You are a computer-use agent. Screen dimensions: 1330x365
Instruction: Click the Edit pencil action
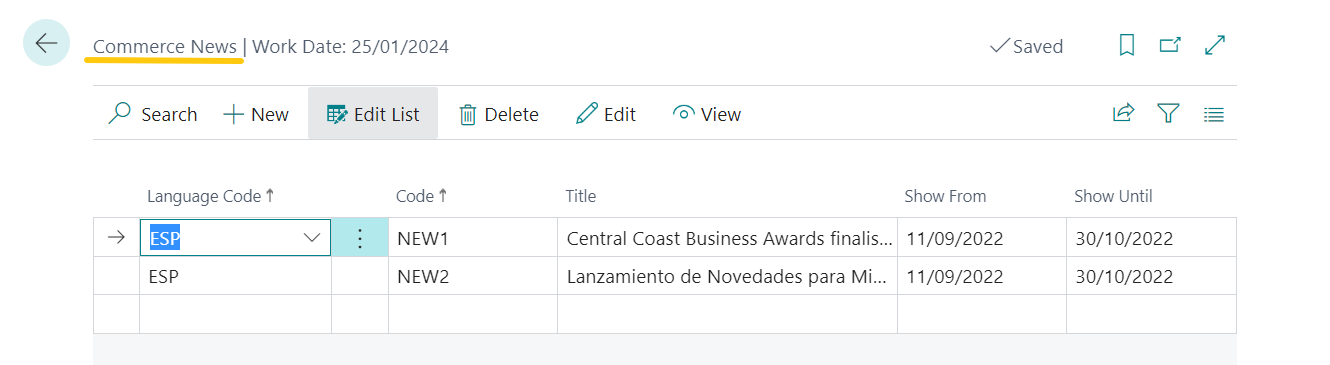pos(606,114)
